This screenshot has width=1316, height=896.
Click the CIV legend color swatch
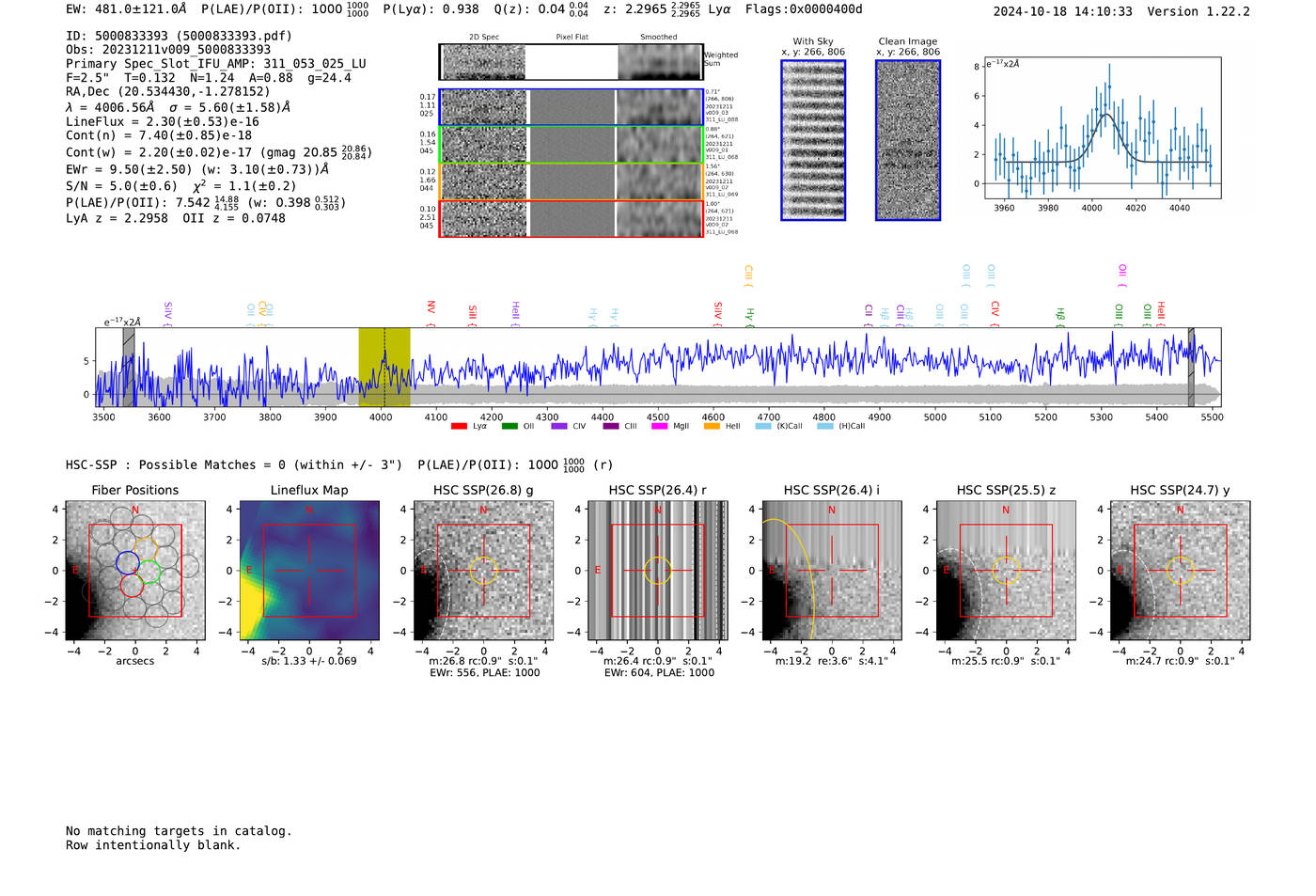[559, 426]
